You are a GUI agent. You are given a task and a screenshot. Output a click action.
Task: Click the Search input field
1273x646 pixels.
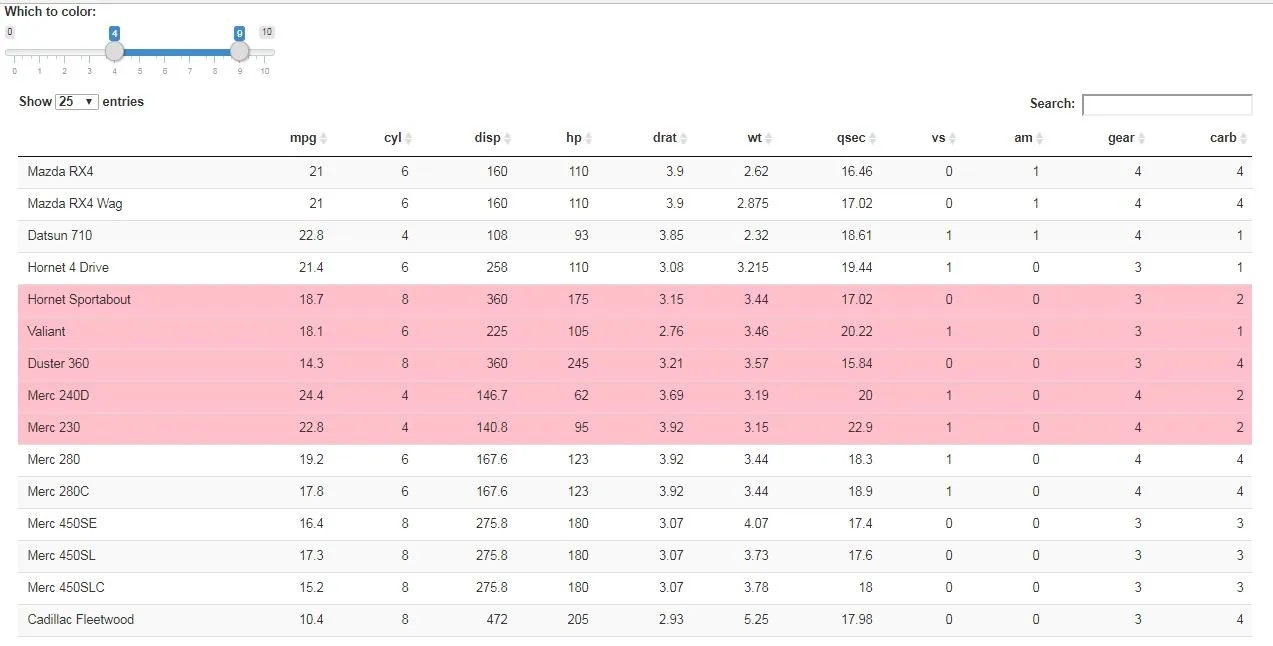tap(1166, 104)
